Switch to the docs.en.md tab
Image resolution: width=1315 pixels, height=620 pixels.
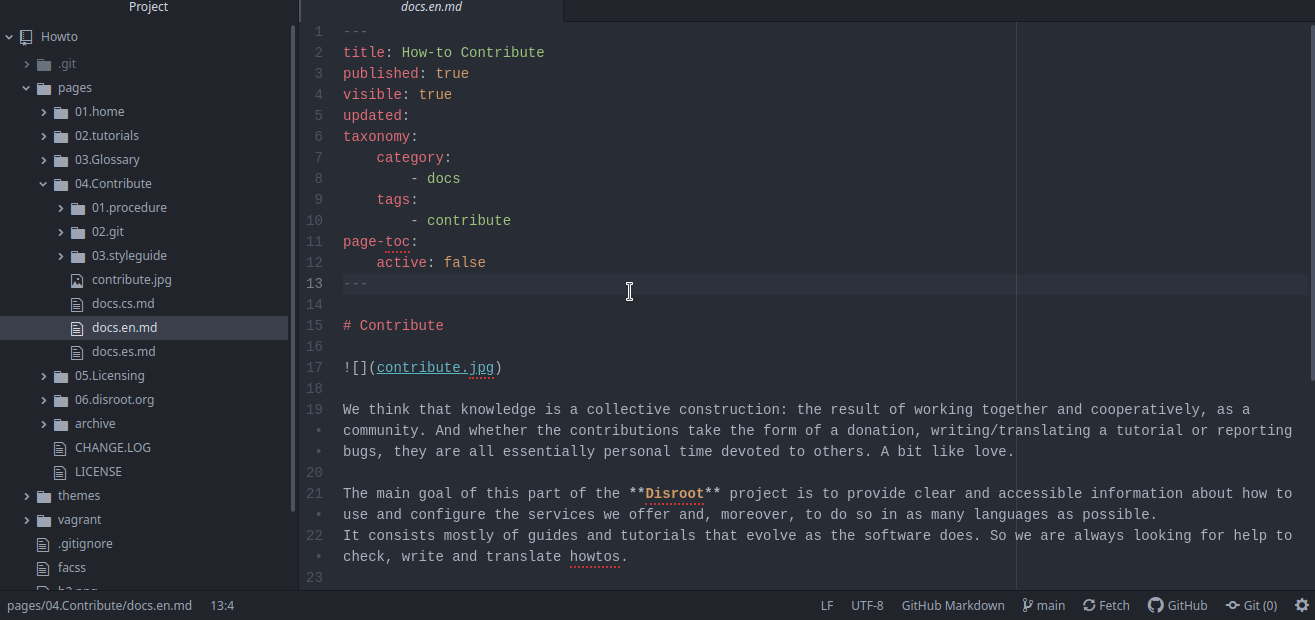point(431,8)
